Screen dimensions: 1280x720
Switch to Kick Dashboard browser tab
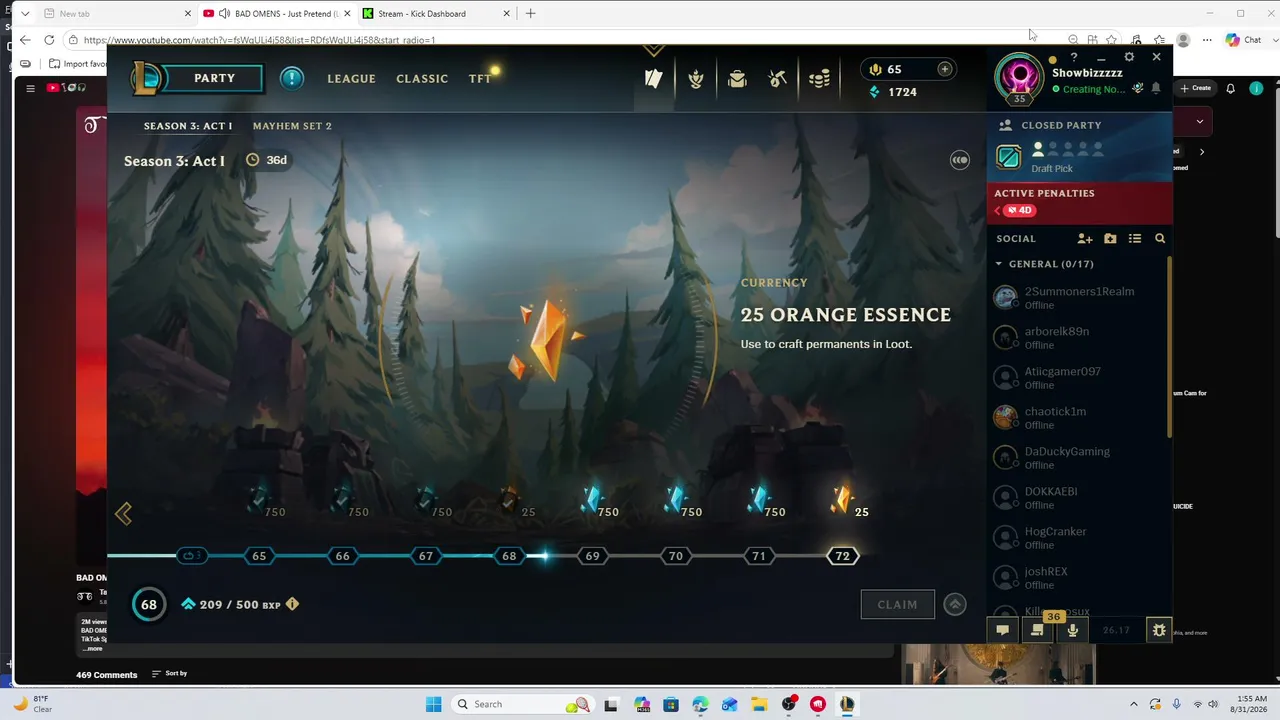click(x=437, y=14)
